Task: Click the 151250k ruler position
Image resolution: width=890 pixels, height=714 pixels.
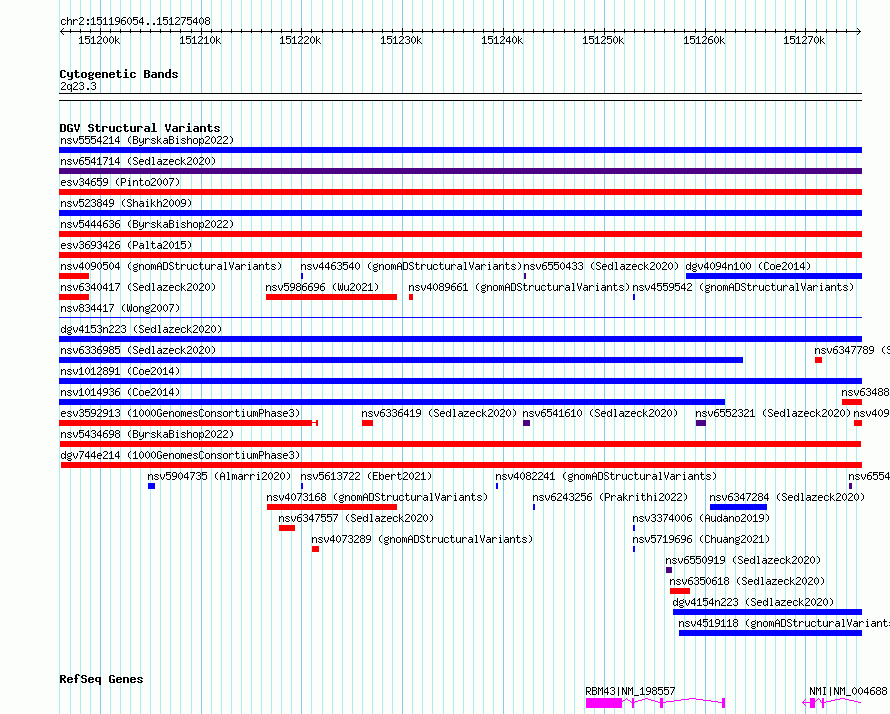Action: point(603,40)
